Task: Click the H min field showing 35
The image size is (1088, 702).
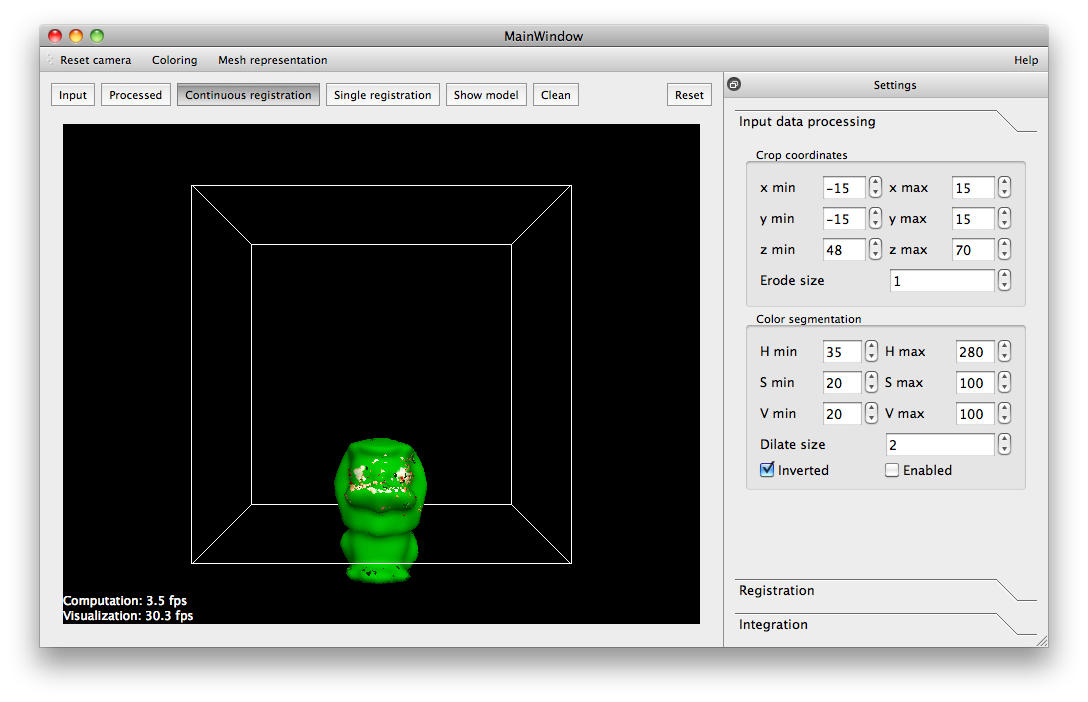Action: pyautogui.click(x=842, y=352)
